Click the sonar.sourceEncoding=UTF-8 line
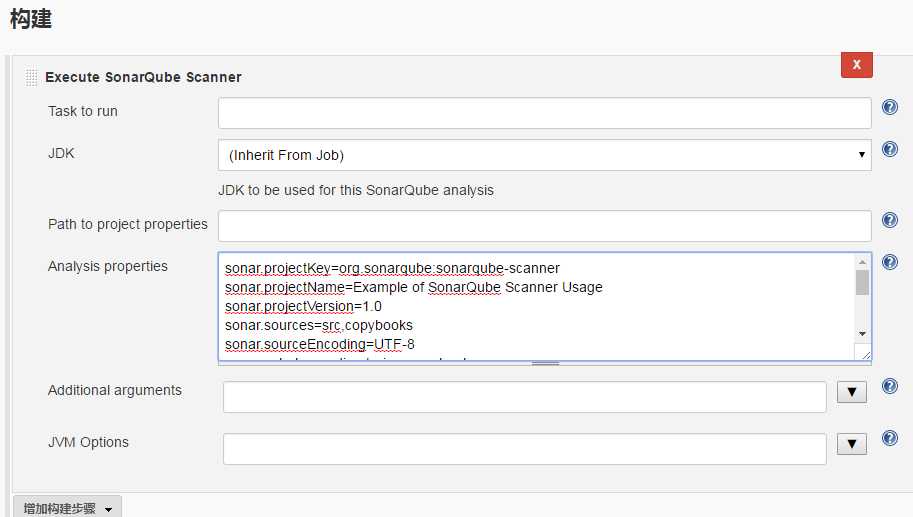The height and width of the screenshot is (517, 913). (x=320, y=344)
